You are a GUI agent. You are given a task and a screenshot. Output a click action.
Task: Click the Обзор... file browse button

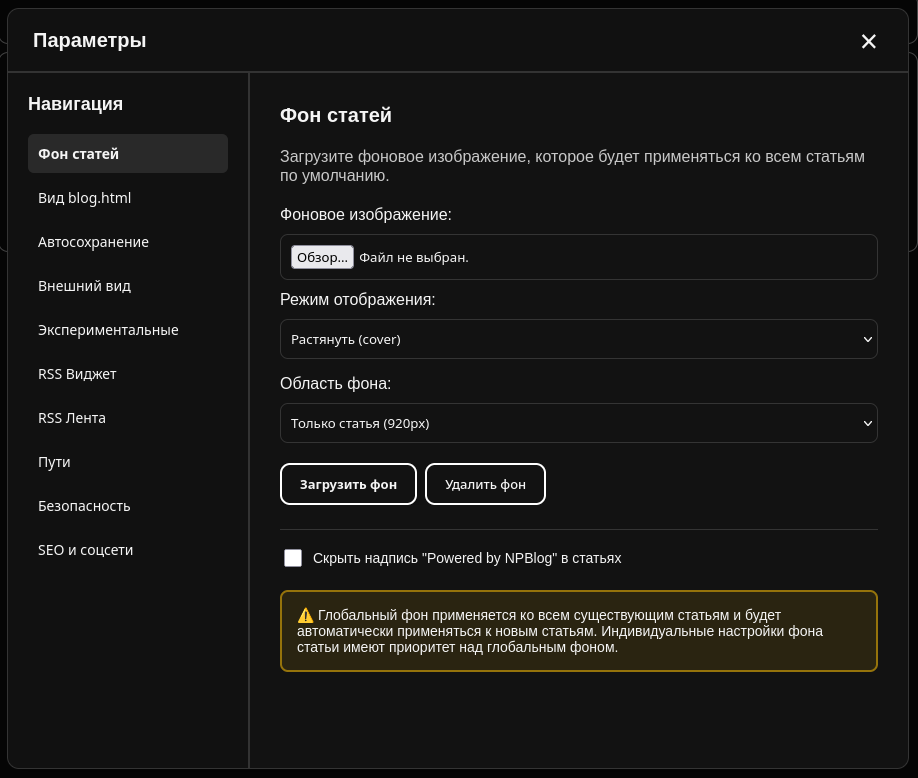[x=322, y=257]
